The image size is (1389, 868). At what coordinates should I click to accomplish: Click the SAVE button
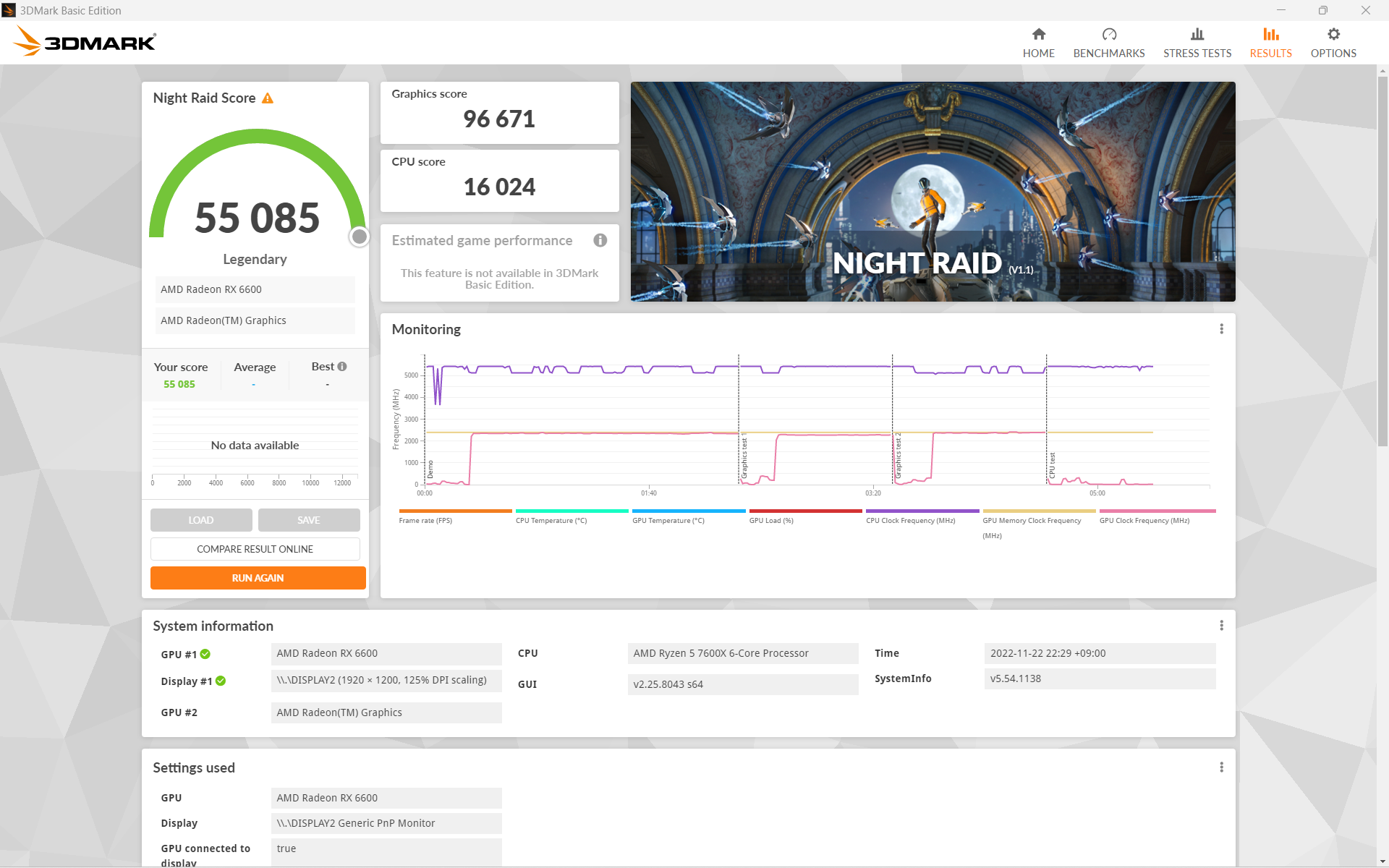tap(309, 520)
